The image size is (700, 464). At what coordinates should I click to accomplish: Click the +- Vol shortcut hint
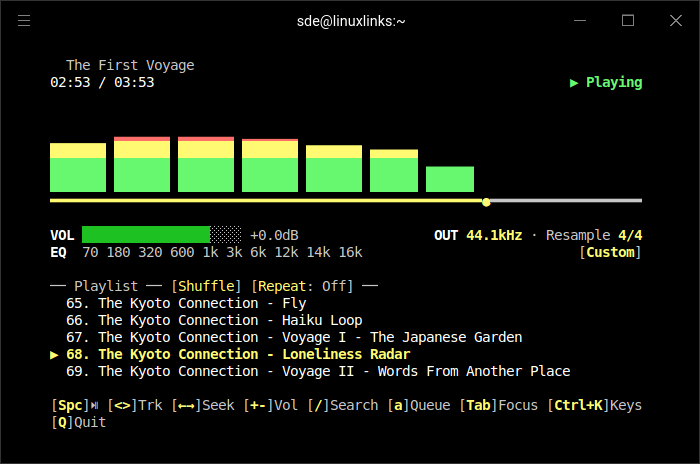pyautogui.click(x=271, y=405)
